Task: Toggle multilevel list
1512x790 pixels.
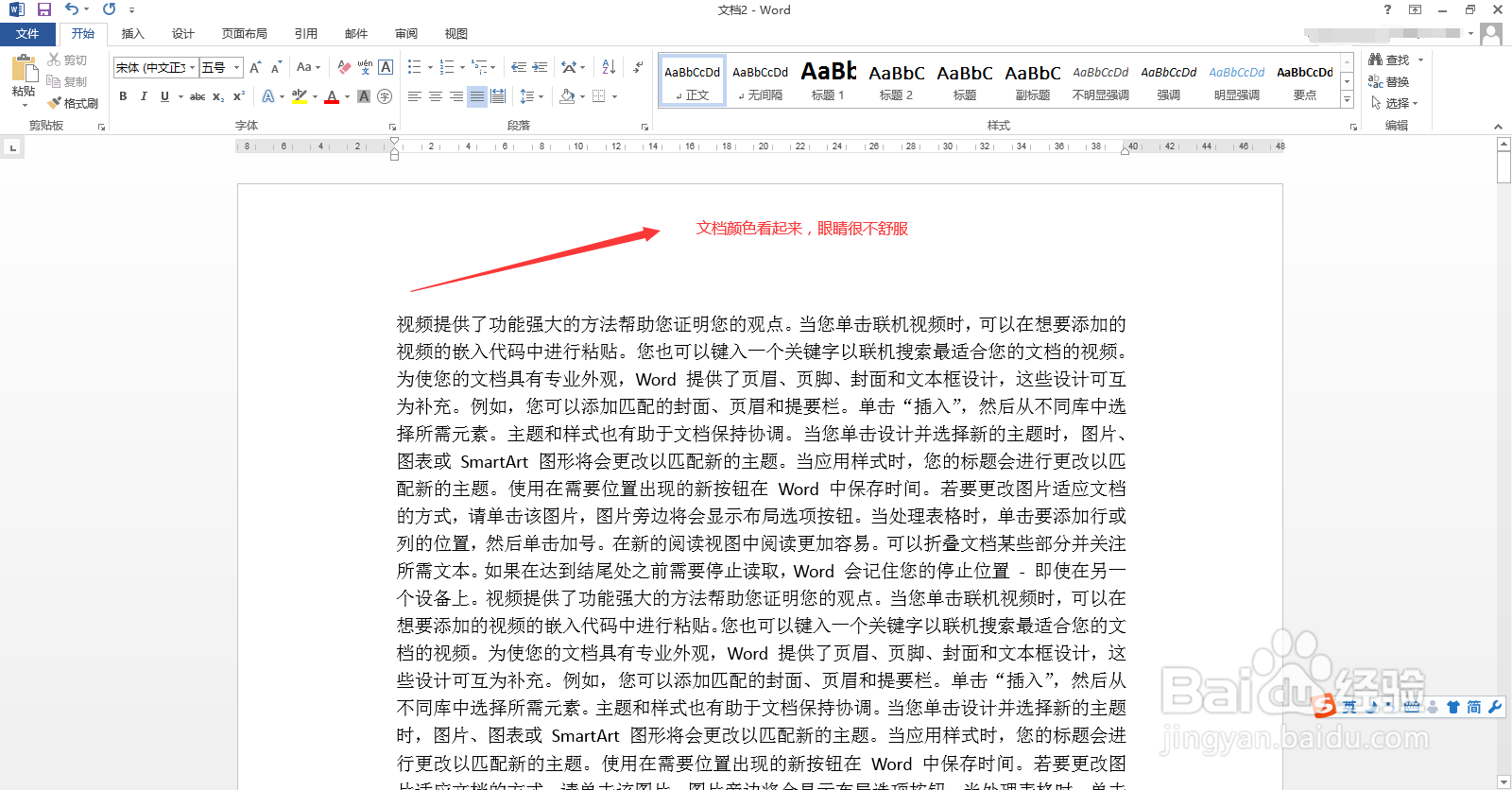Action: 479,67
